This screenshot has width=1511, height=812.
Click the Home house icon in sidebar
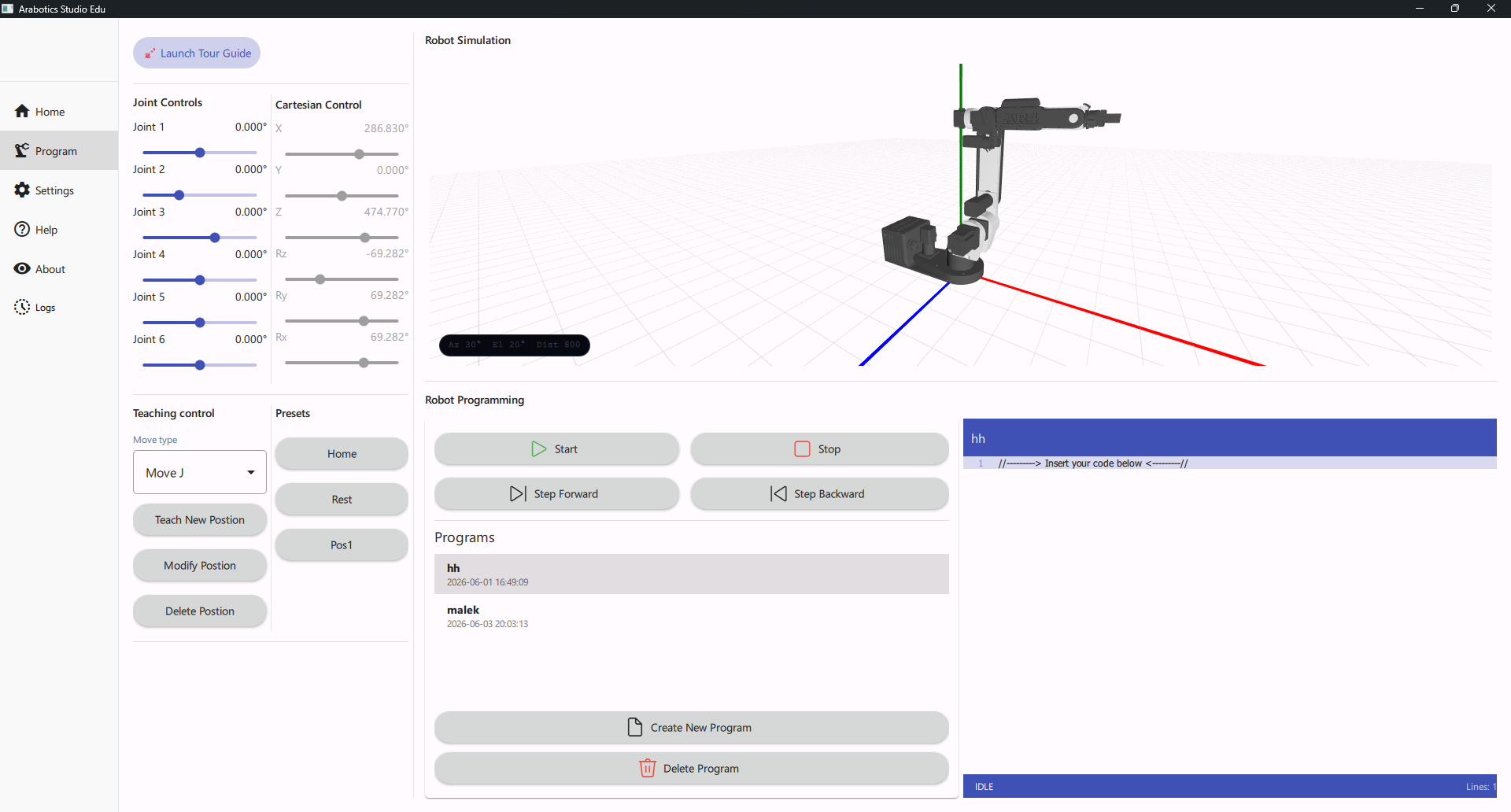[x=22, y=111]
